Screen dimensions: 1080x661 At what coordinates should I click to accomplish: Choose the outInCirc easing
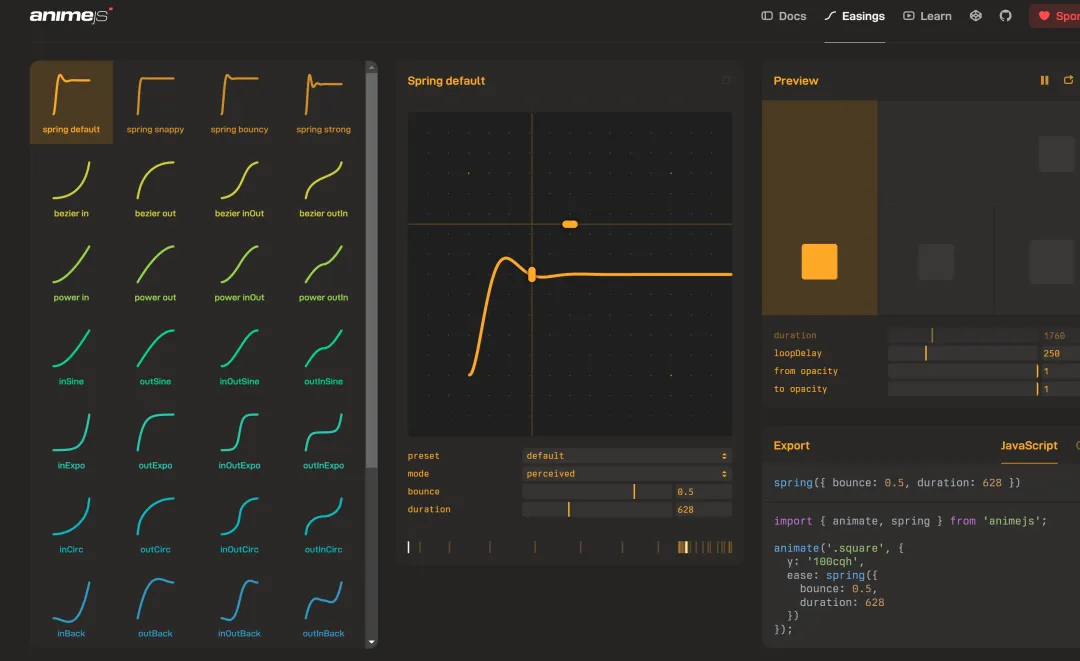click(x=323, y=523)
